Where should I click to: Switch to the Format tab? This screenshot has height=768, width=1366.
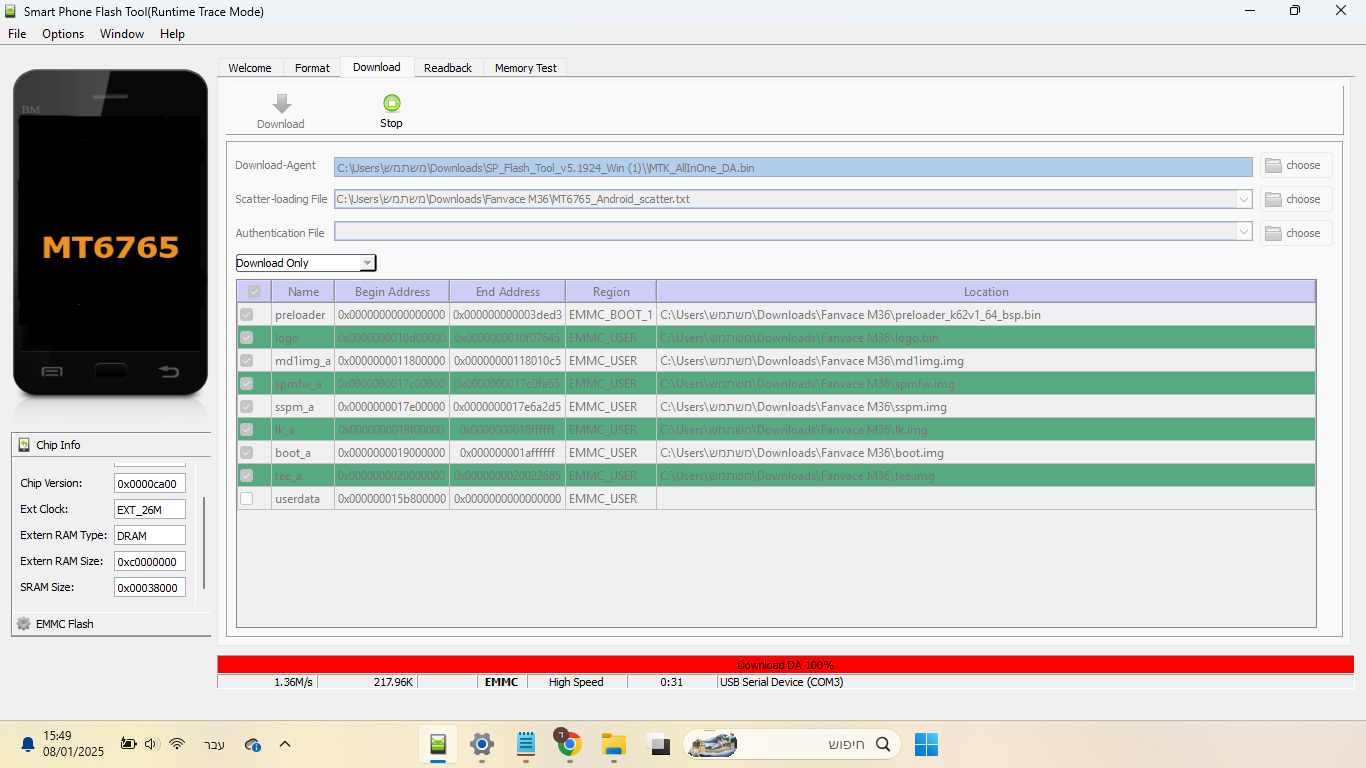[312, 68]
